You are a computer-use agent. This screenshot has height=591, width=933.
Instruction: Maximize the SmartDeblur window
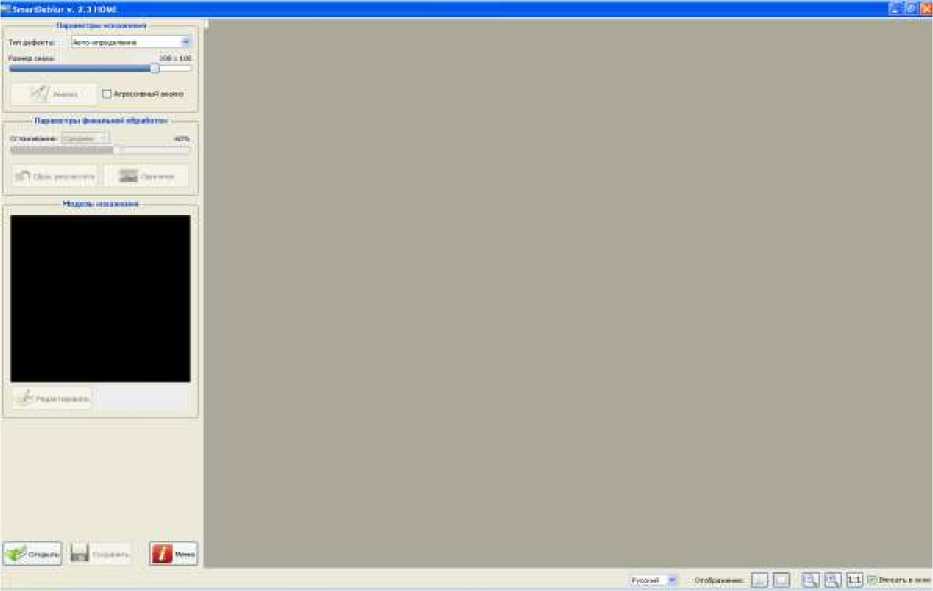click(x=911, y=8)
